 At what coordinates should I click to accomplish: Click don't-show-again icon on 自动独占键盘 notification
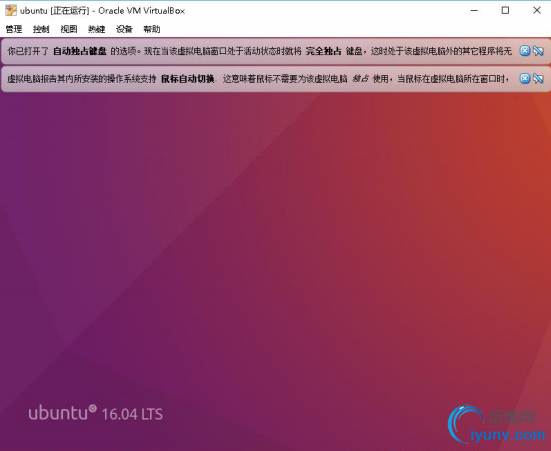coord(538,51)
